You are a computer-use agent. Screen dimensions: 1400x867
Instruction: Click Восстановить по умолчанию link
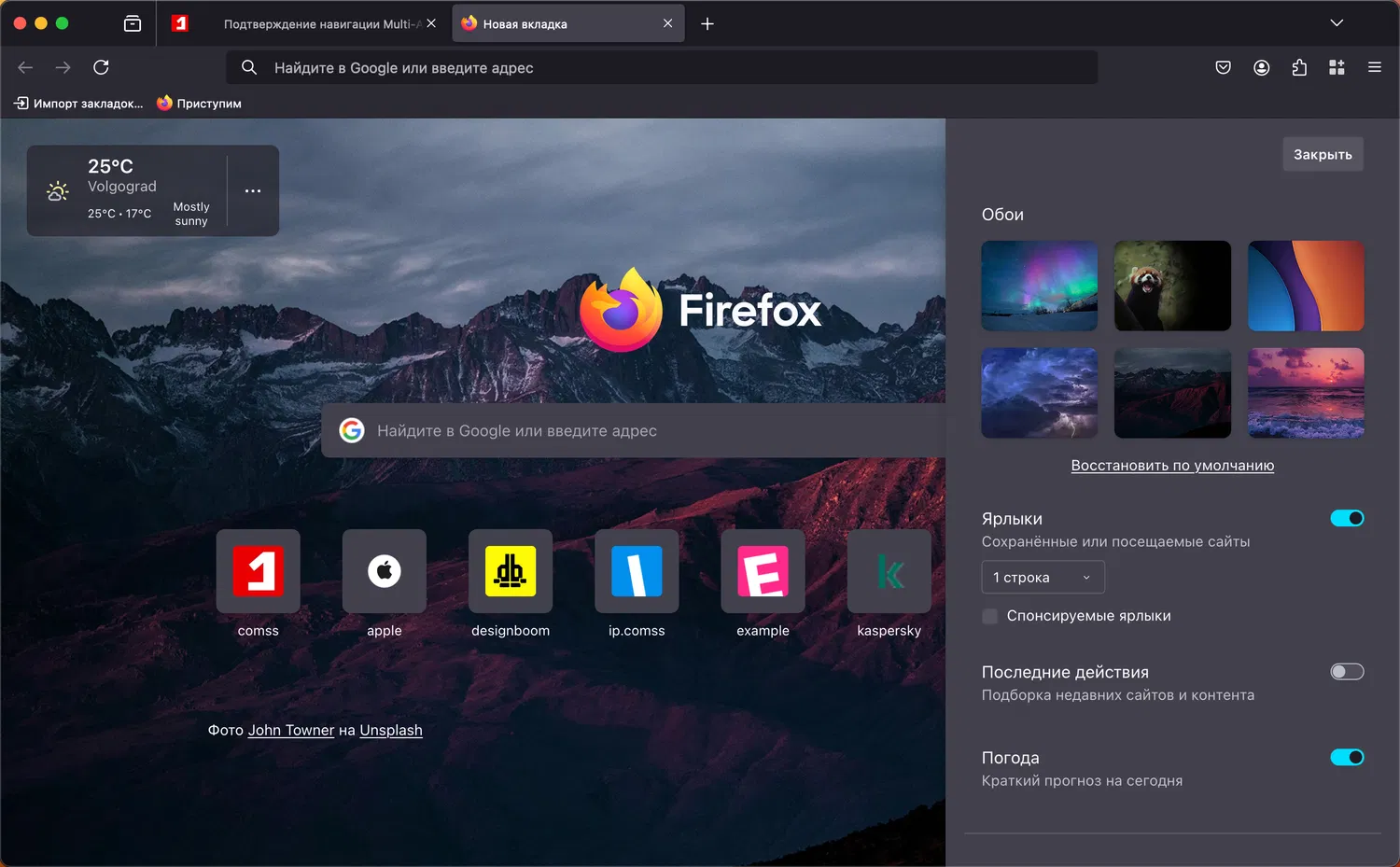tap(1172, 465)
